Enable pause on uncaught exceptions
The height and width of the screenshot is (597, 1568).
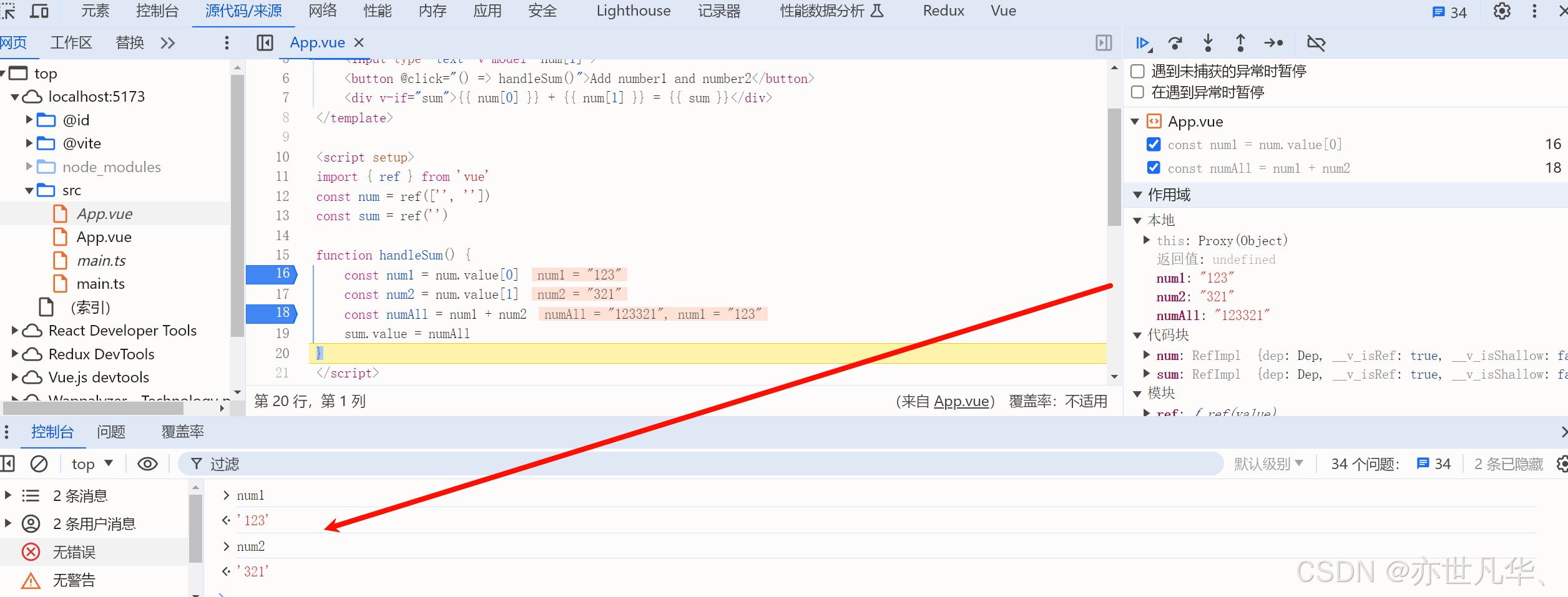tap(1138, 71)
